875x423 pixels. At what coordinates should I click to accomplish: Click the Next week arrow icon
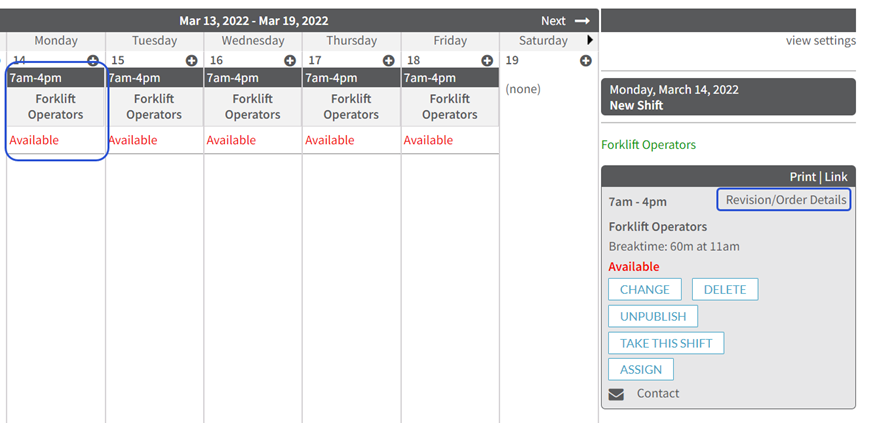tap(582, 21)
